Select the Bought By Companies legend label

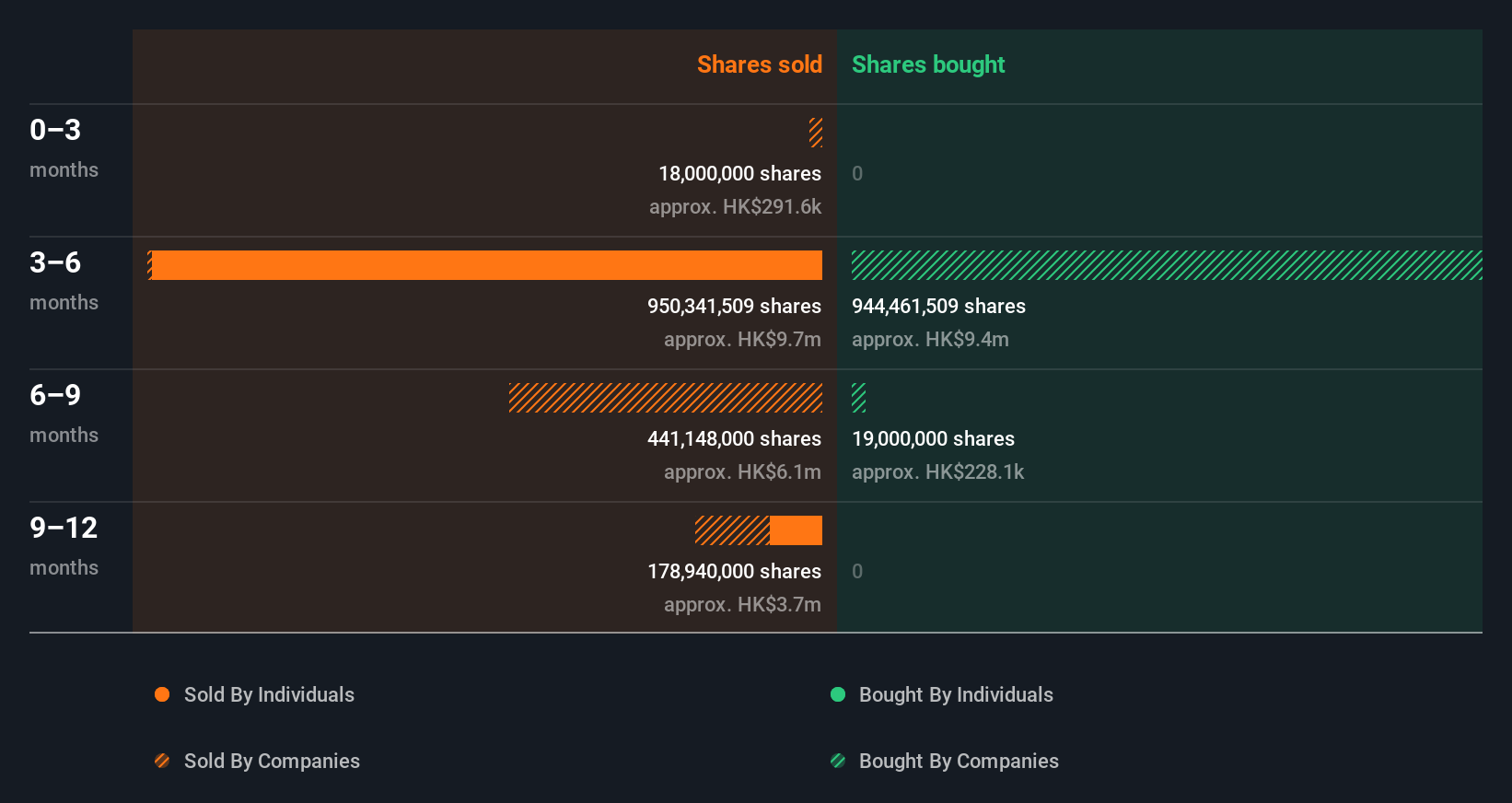pos(959,761)
